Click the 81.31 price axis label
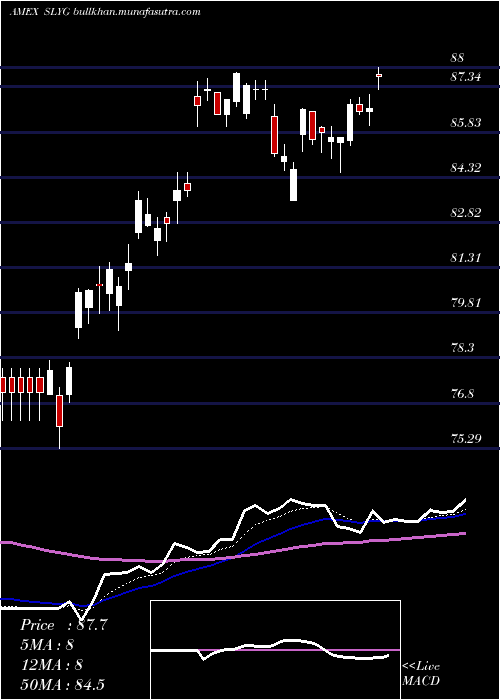The width and height of the screenshot is (500, 700). 466,258
